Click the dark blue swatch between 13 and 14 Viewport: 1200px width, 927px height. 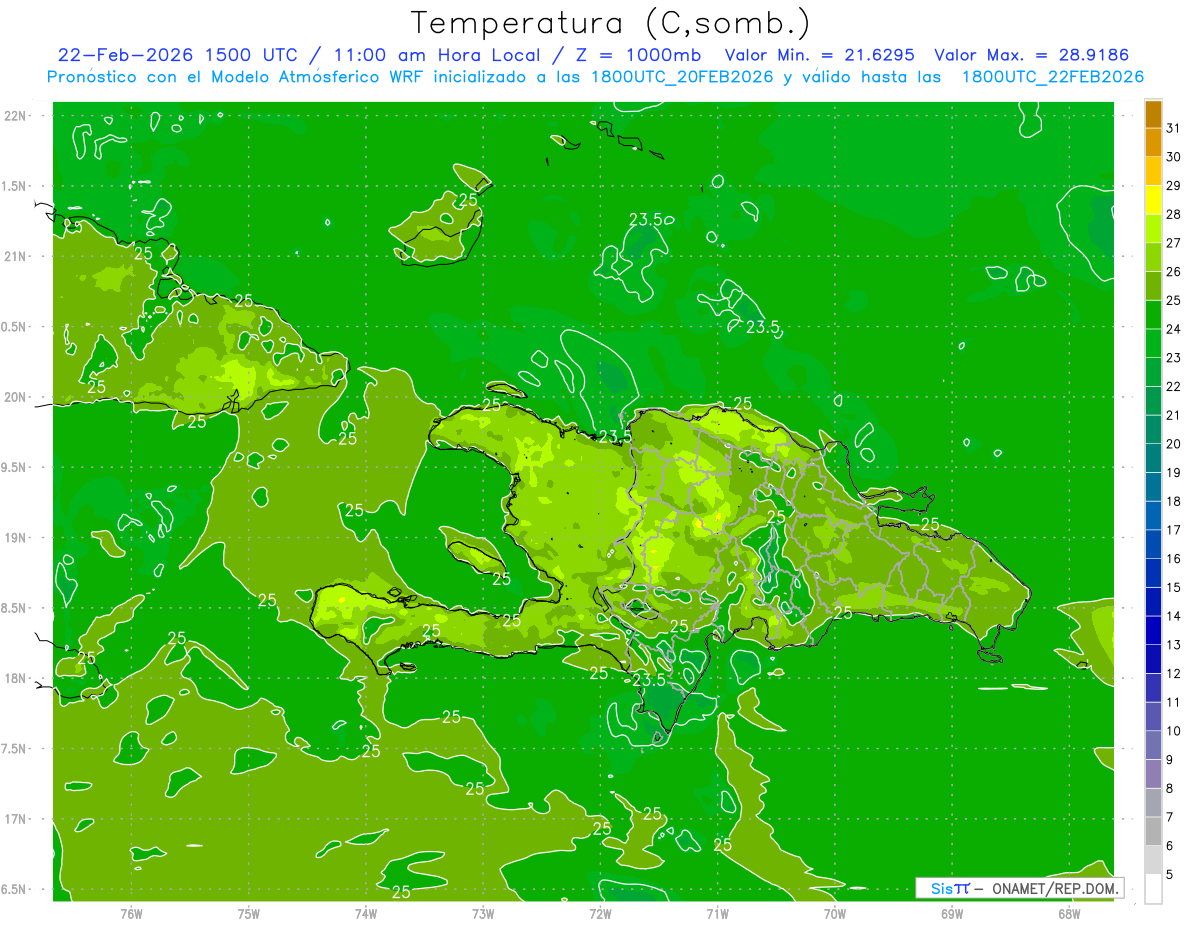(1153, 631)
